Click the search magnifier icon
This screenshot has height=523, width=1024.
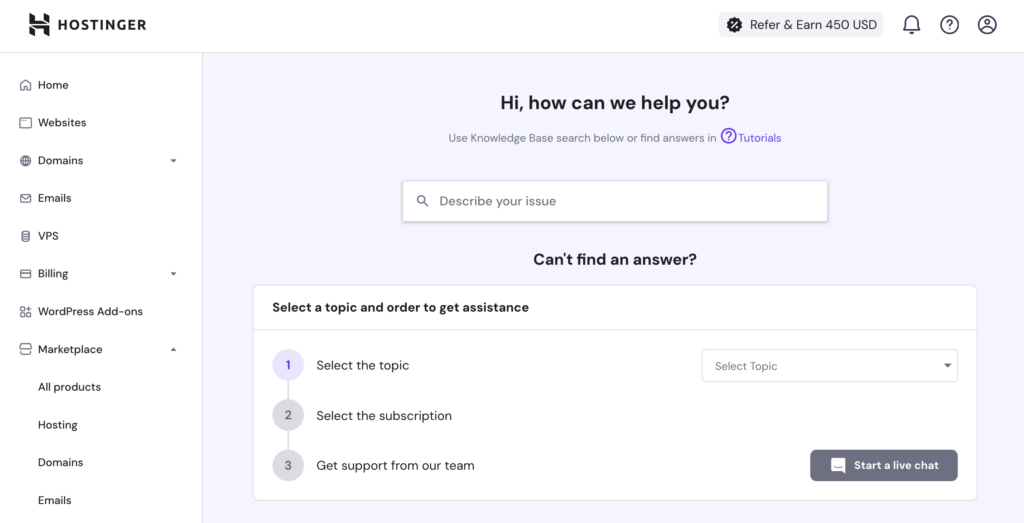[x=423, y=201]
